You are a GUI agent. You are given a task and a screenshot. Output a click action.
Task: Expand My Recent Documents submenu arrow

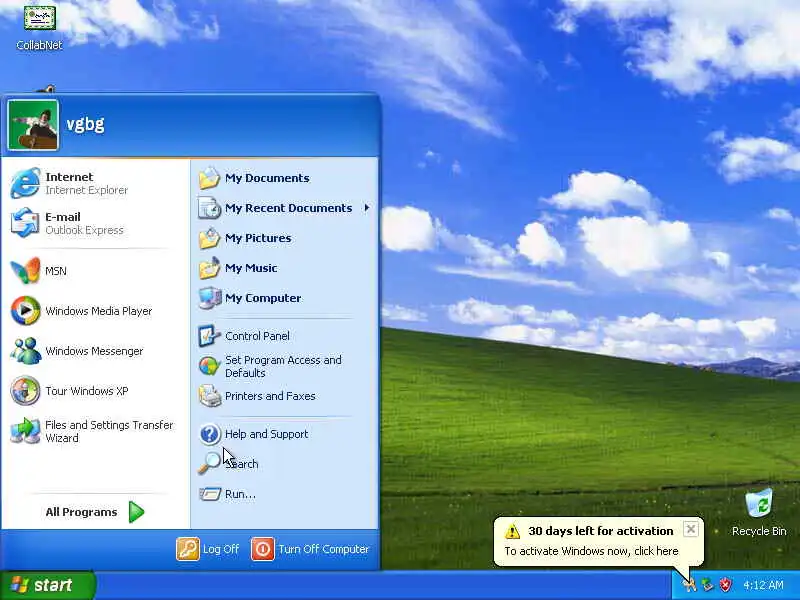[x=366, y=208]
